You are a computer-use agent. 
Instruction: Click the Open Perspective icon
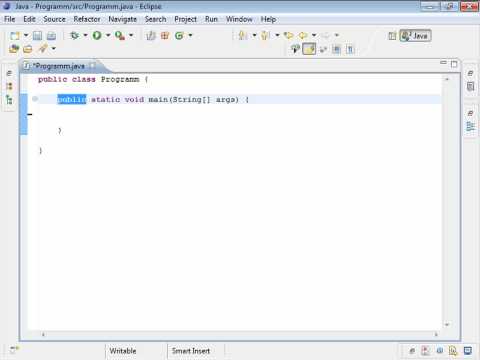click(392, 36)
